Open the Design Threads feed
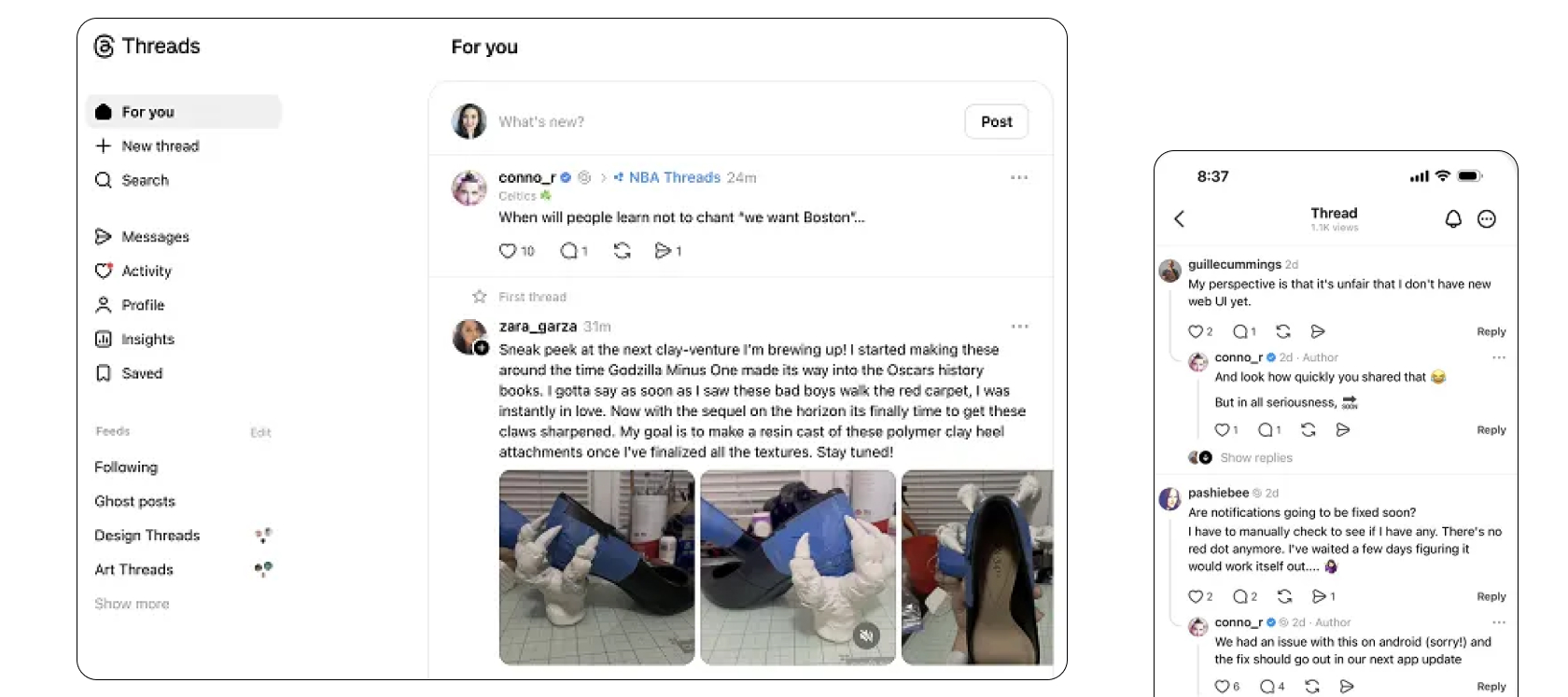The image size is (1568, 697). [x=147, y=536]
